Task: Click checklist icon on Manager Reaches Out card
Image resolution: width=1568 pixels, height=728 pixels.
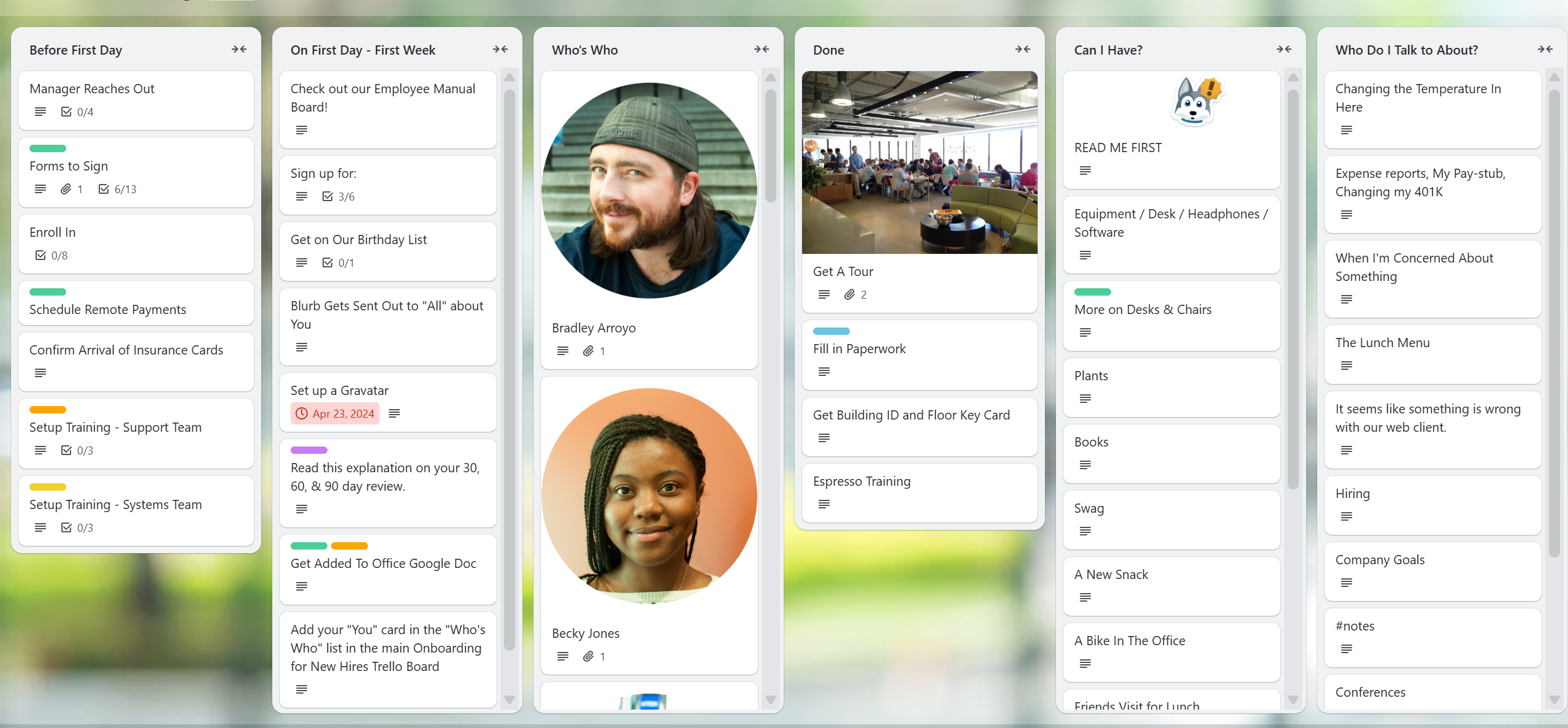Action: tap(66, 112)
